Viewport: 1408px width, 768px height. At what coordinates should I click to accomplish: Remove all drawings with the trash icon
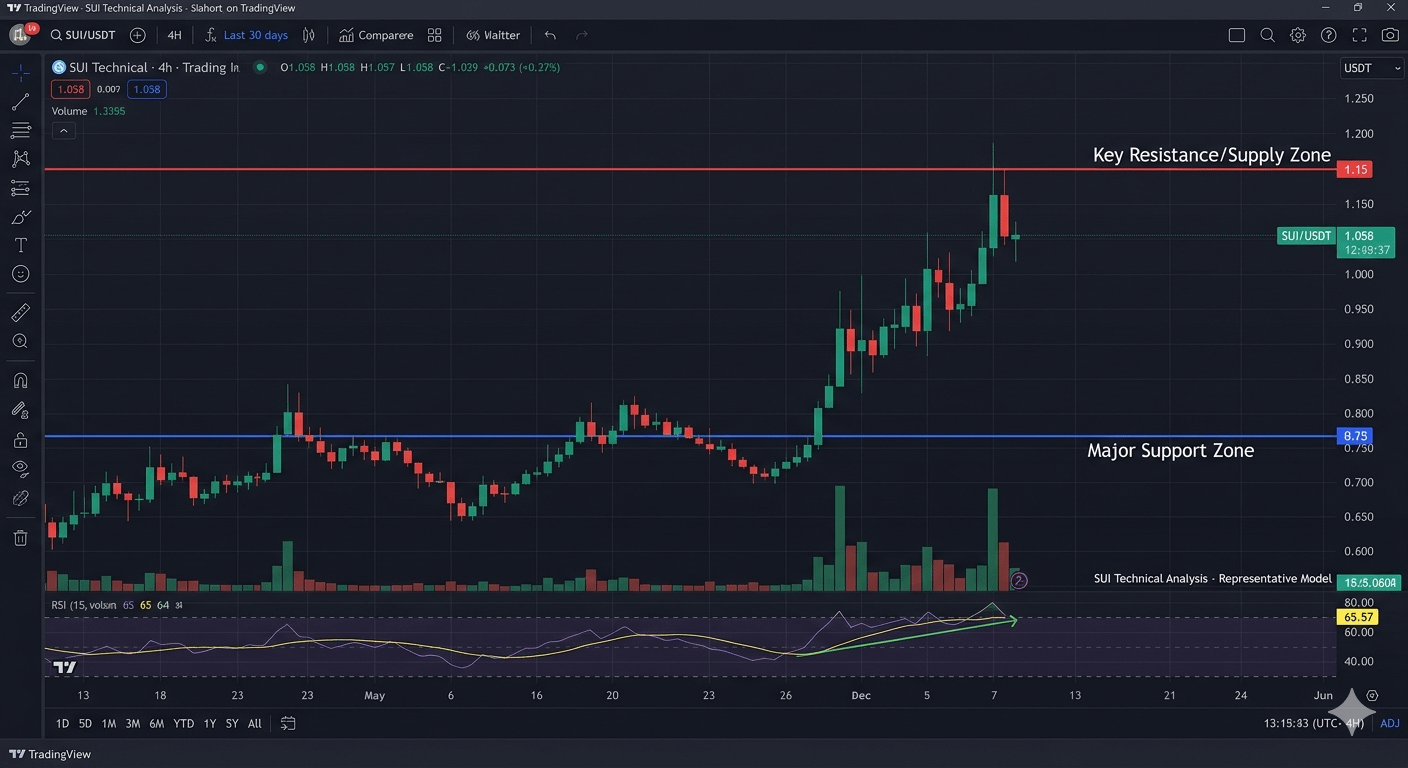coord(20,538)
